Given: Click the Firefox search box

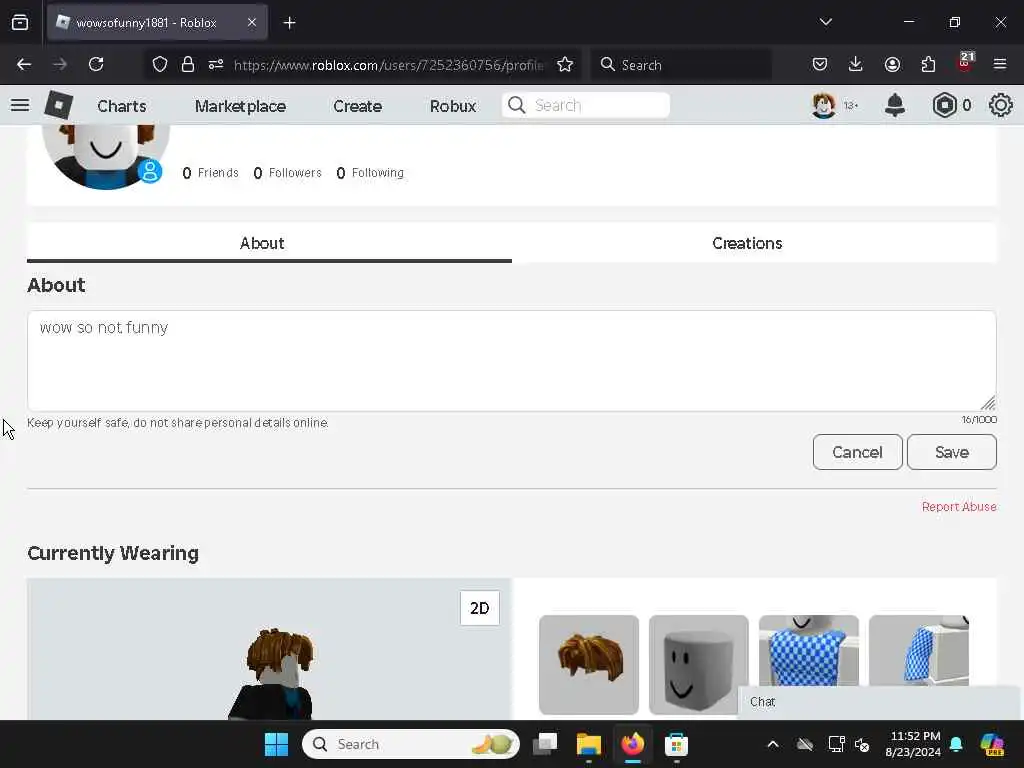Looking at the screenshot, I should coord(681,65).
